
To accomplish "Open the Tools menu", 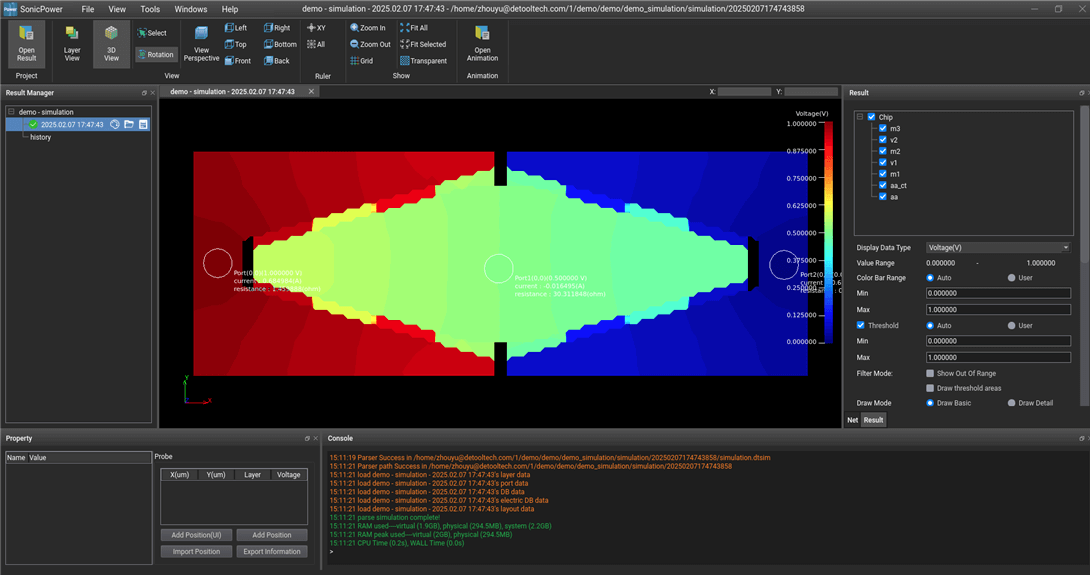I will (150, 9).
